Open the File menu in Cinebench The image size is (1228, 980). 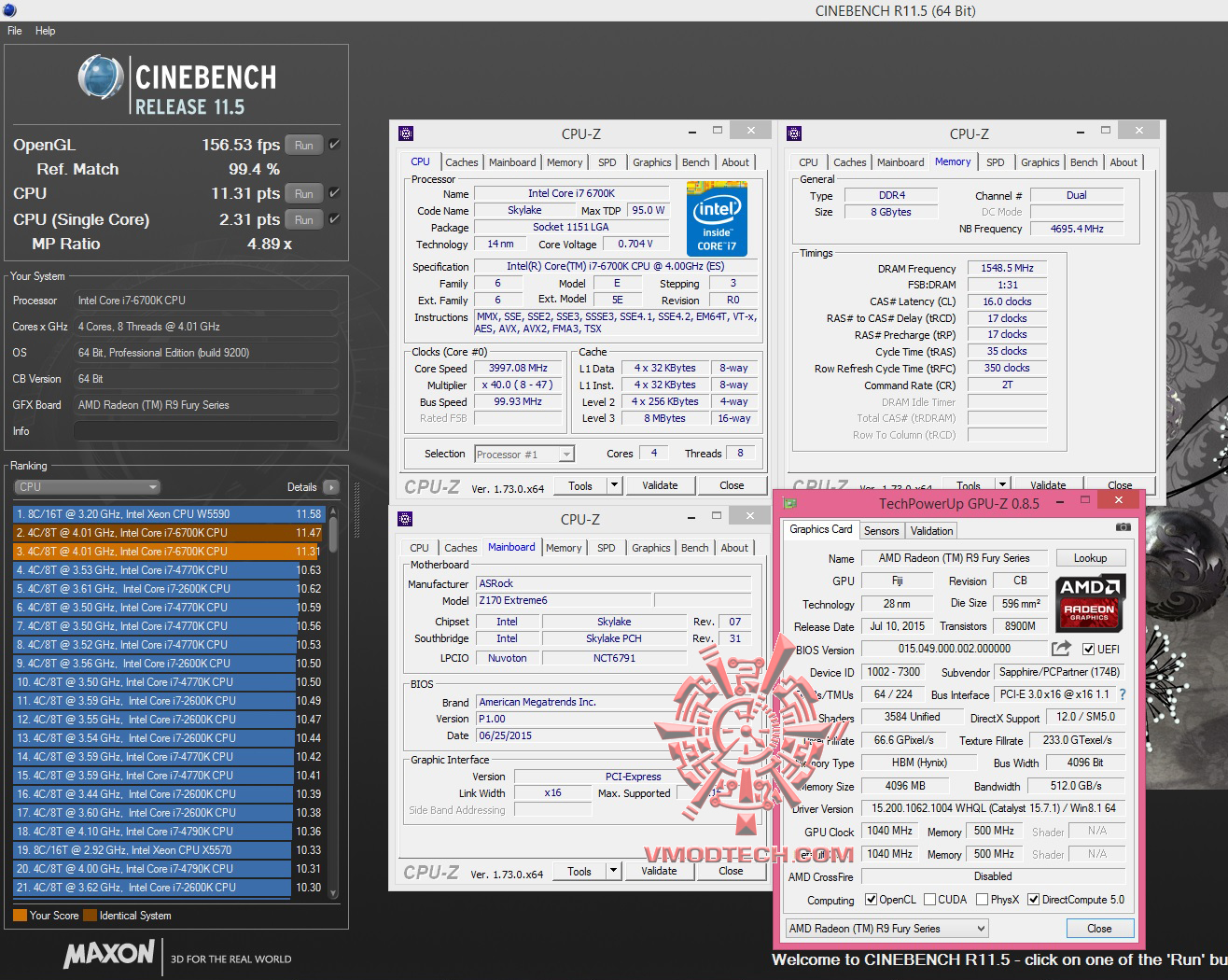point(15,31)
